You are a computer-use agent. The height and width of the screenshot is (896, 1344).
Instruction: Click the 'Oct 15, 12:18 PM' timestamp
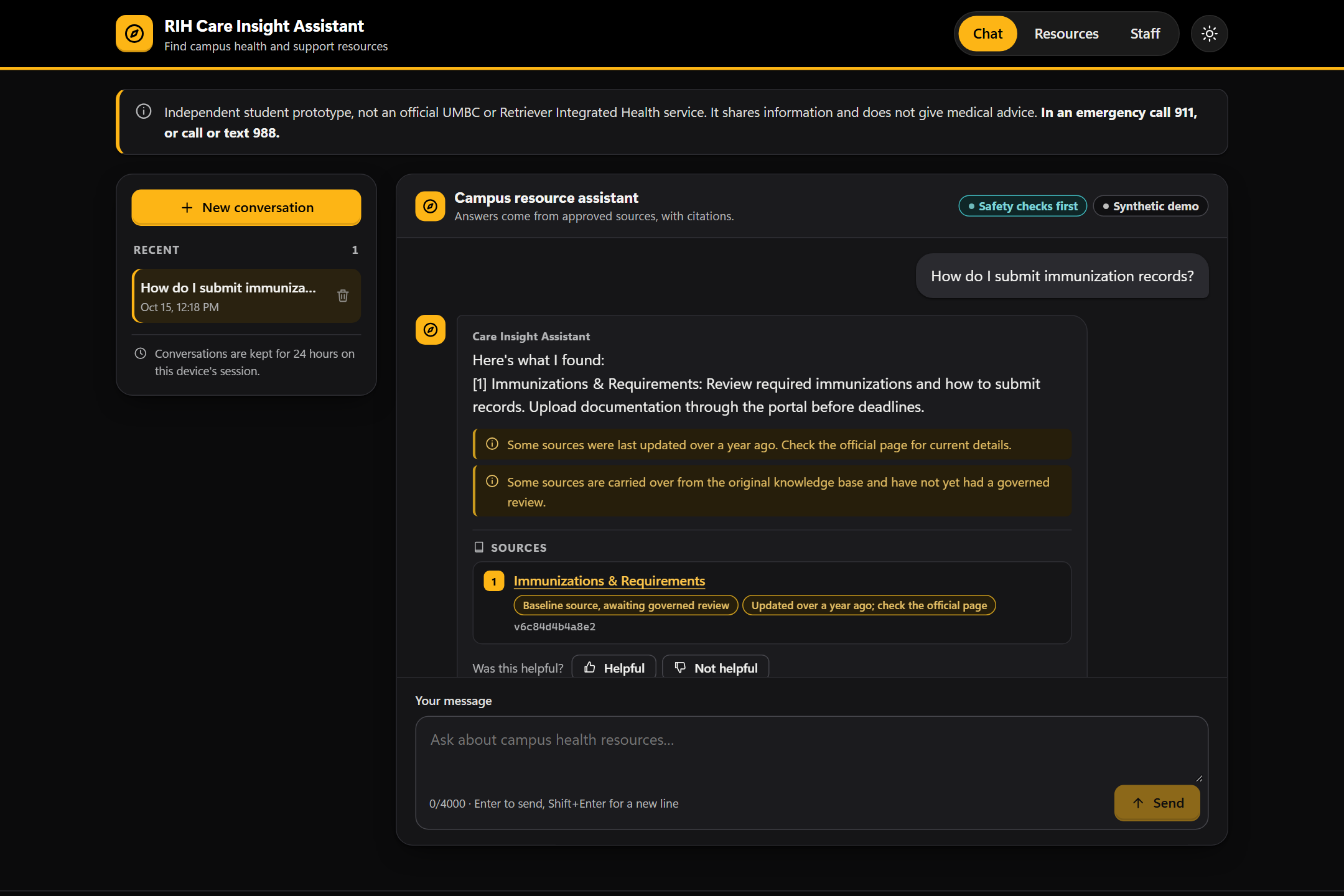pos(180,307)
